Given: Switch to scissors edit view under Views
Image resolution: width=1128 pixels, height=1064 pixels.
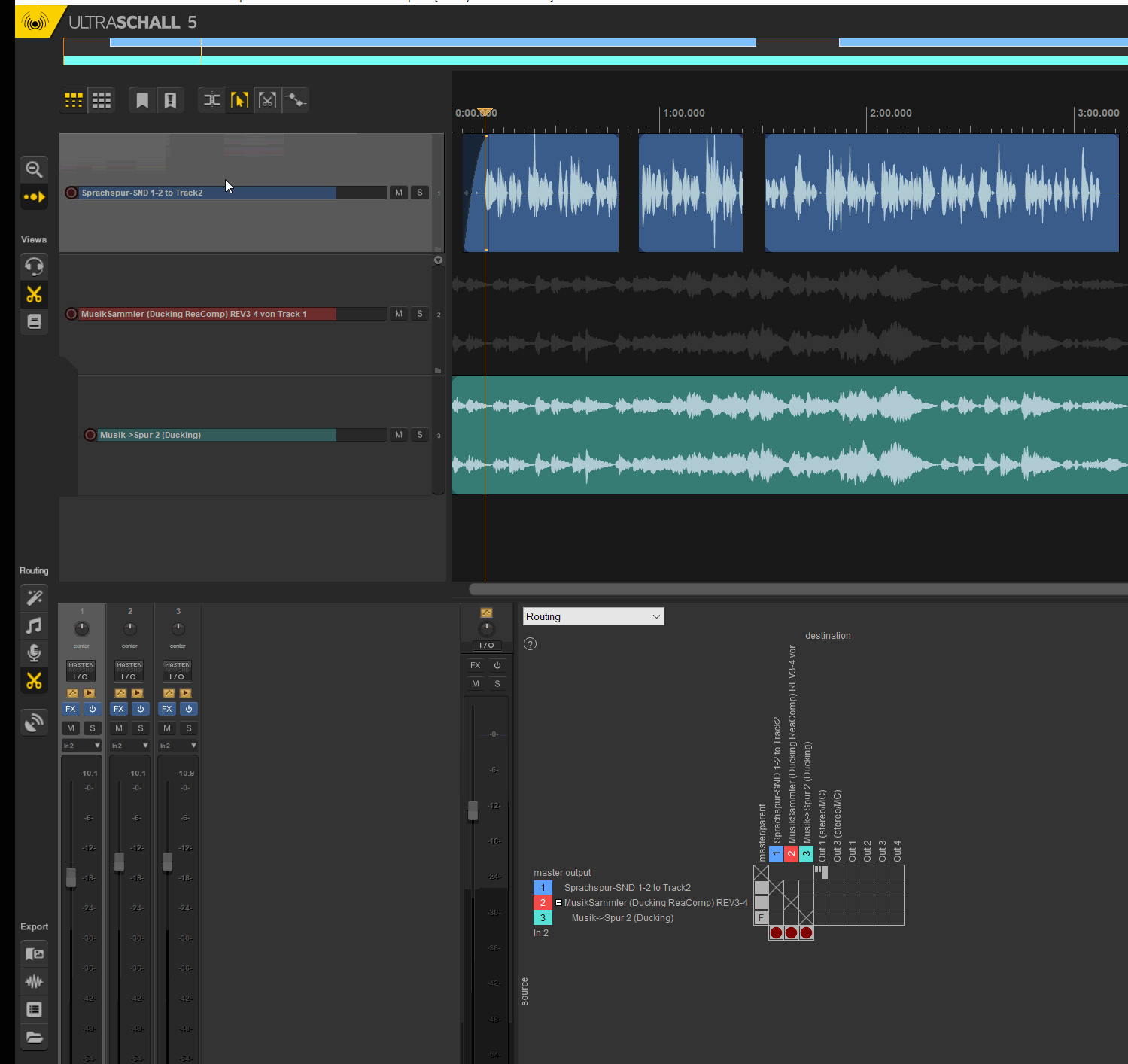Looking at the screenshot, I should [x=34, y=294].
